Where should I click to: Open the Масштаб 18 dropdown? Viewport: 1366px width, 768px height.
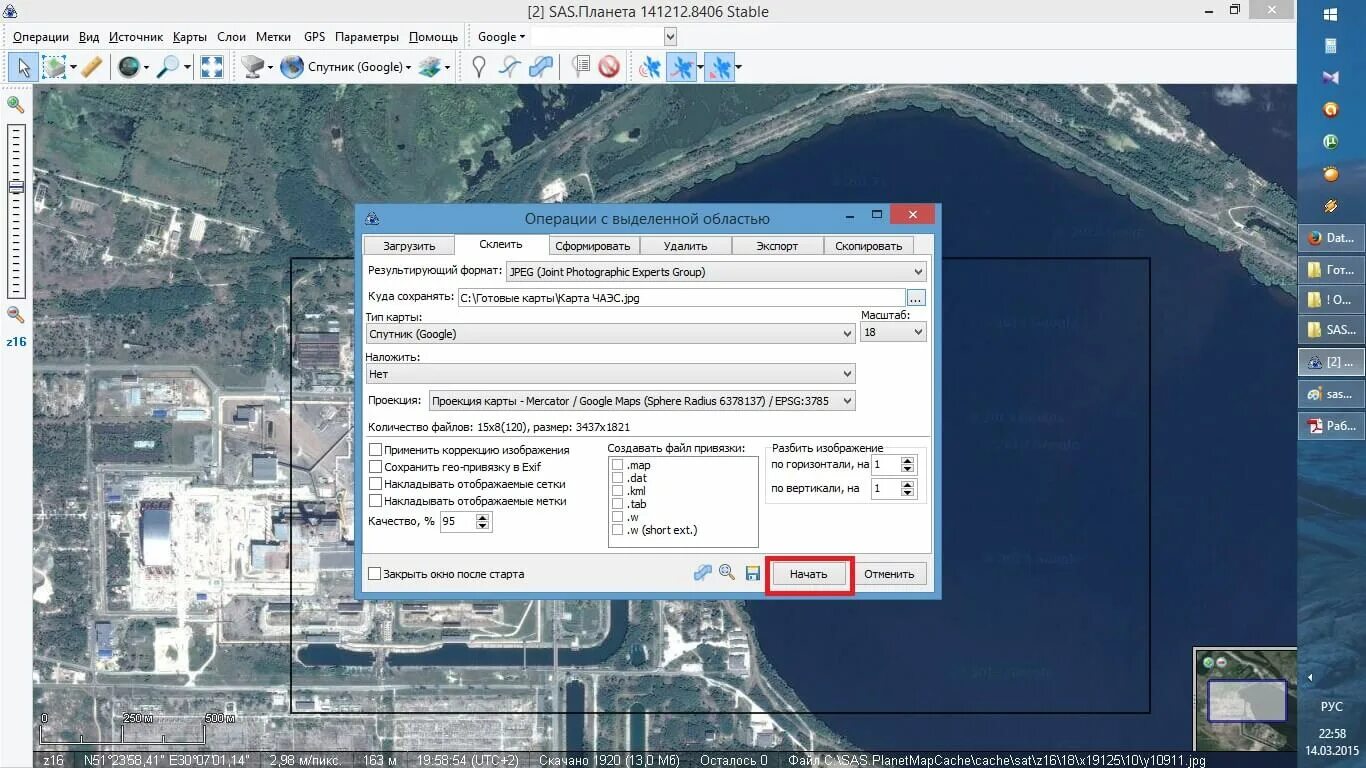coord(893,332)
